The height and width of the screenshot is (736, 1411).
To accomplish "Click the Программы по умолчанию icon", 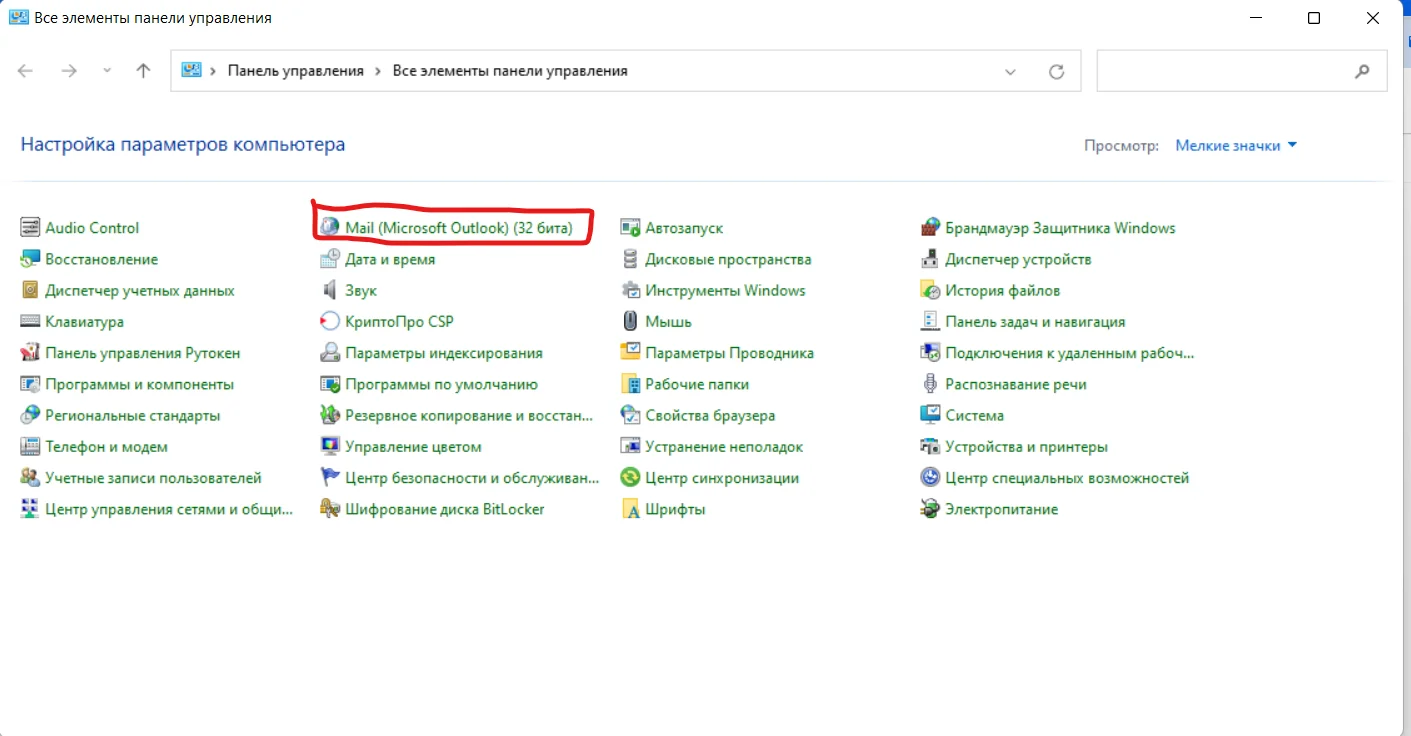I will click(x=330, y=384).
